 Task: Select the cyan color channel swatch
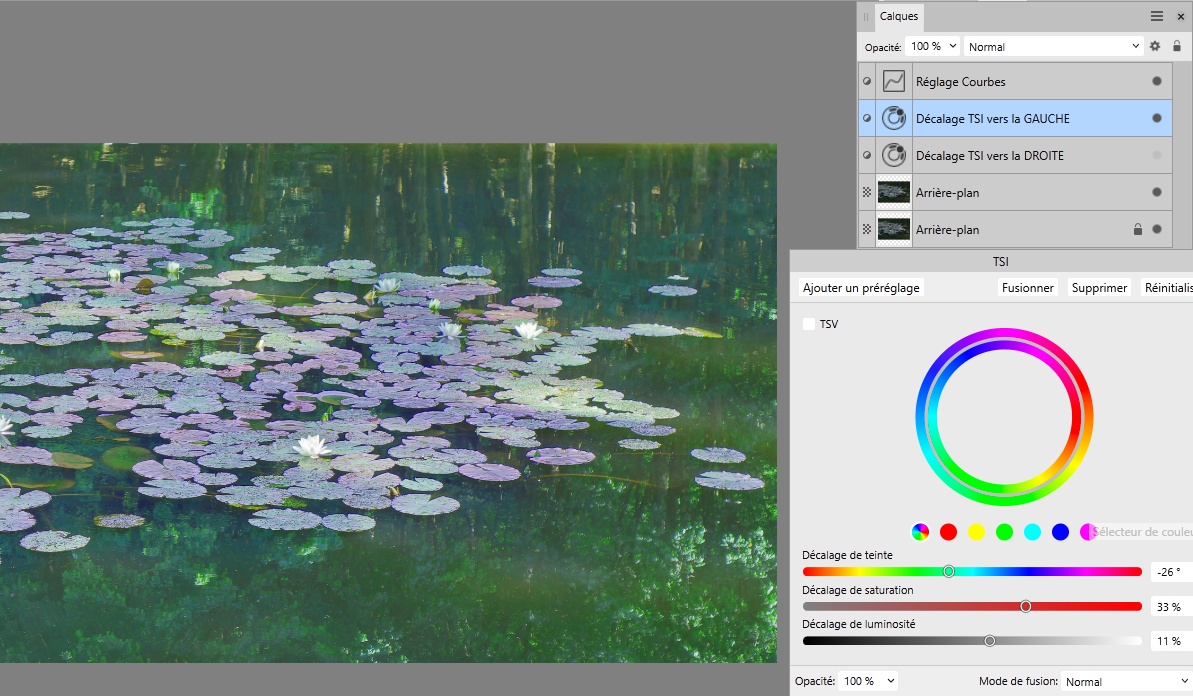tap(1032, 532)
